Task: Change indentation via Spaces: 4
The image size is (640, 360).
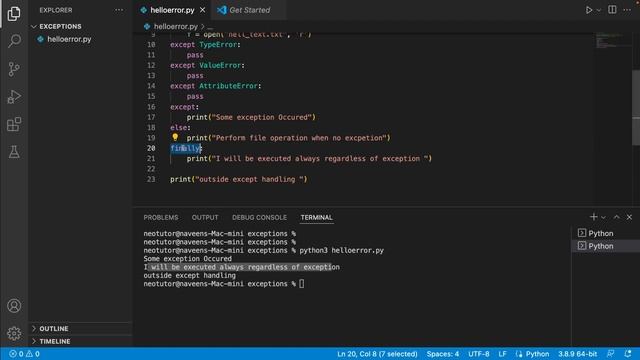Action: click(443, 354)
